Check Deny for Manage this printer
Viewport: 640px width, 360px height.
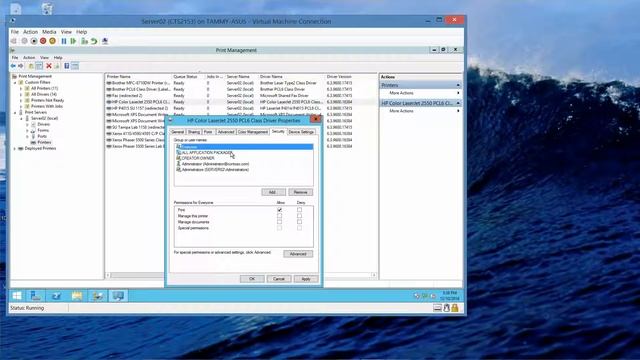pyautogui.click(x=300, y=216)
